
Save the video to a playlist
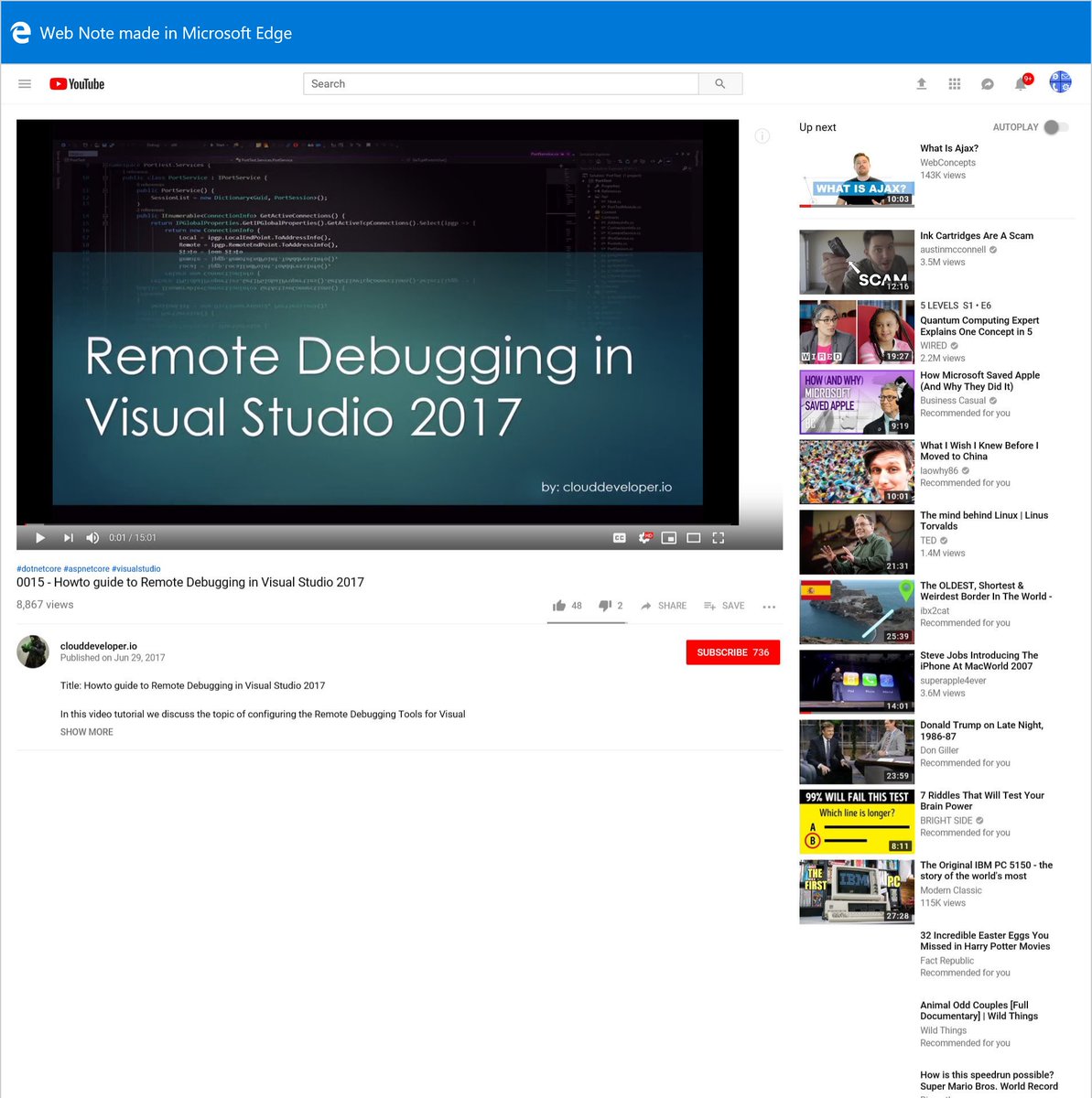point(724,606)
